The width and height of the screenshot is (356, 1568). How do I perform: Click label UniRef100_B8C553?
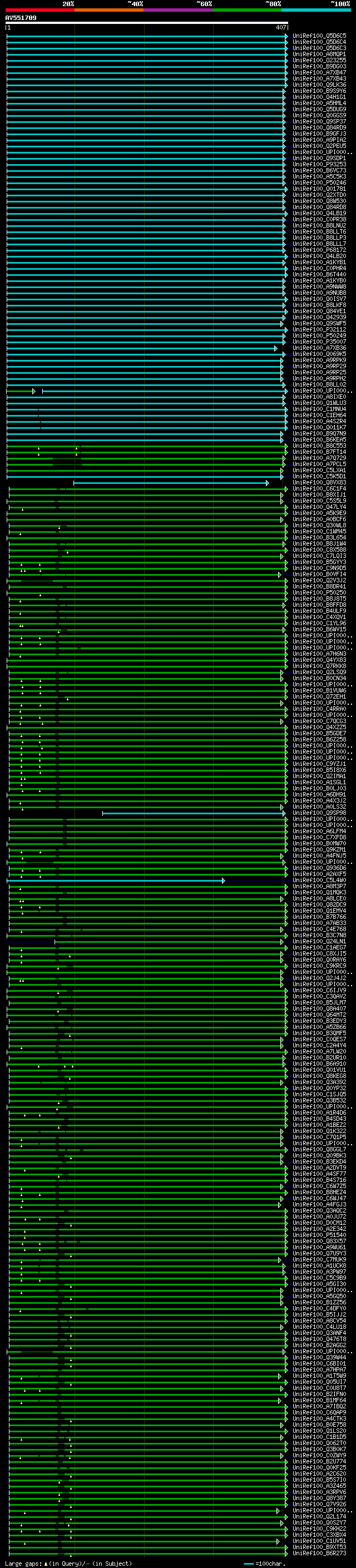(319, 446)
